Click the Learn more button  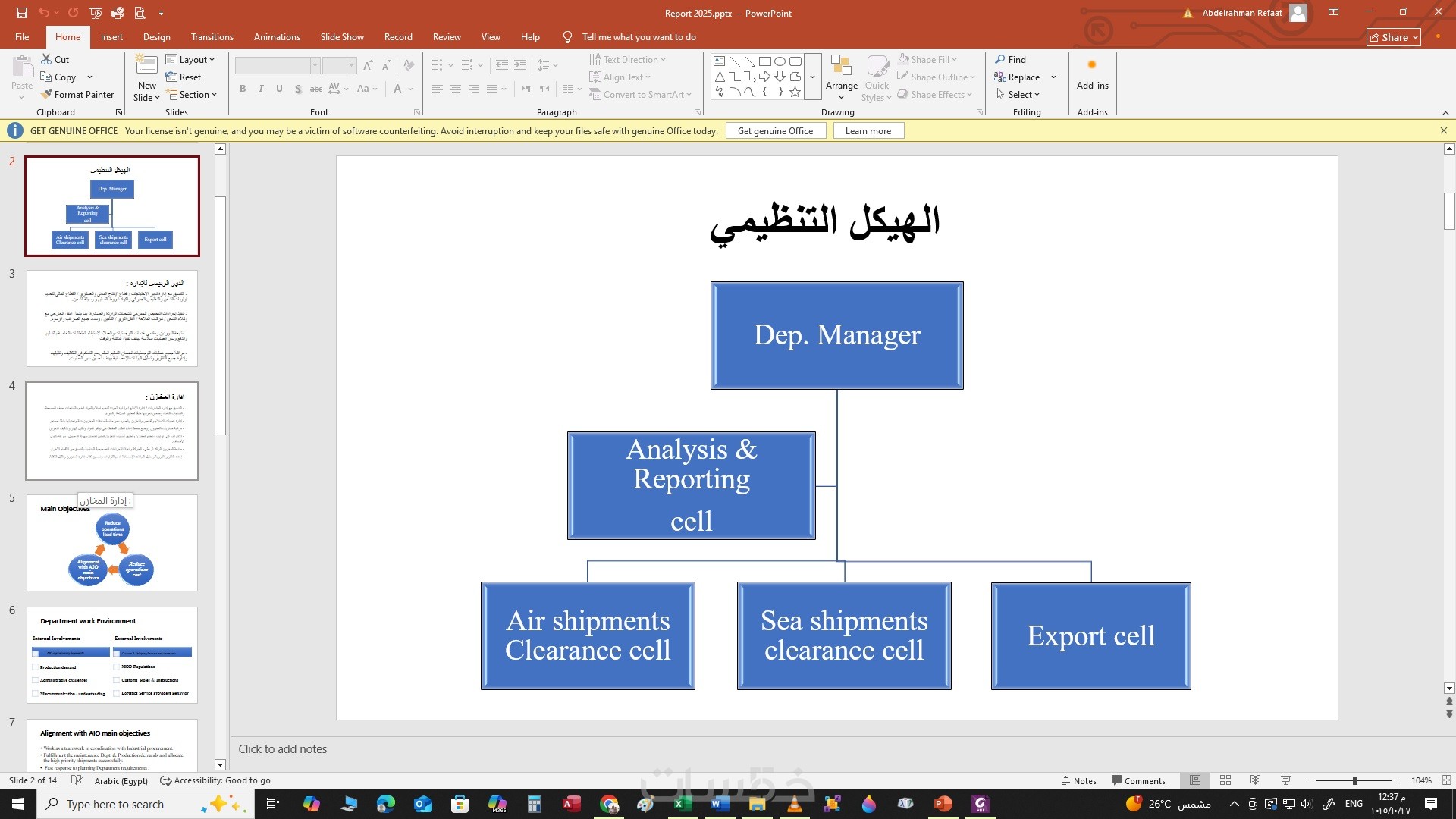868,131
